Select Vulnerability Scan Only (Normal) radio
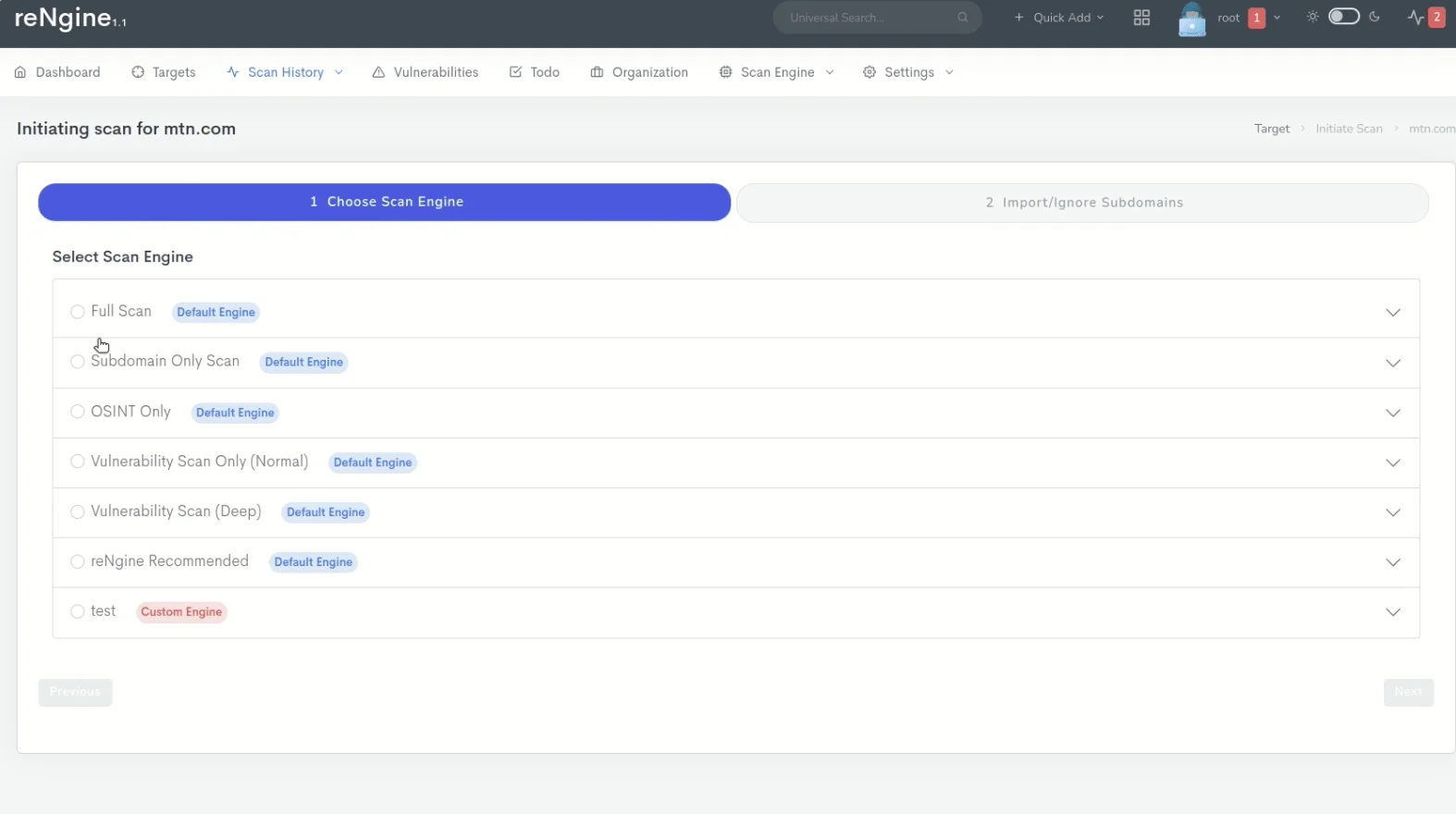 [x=78, y=462]
